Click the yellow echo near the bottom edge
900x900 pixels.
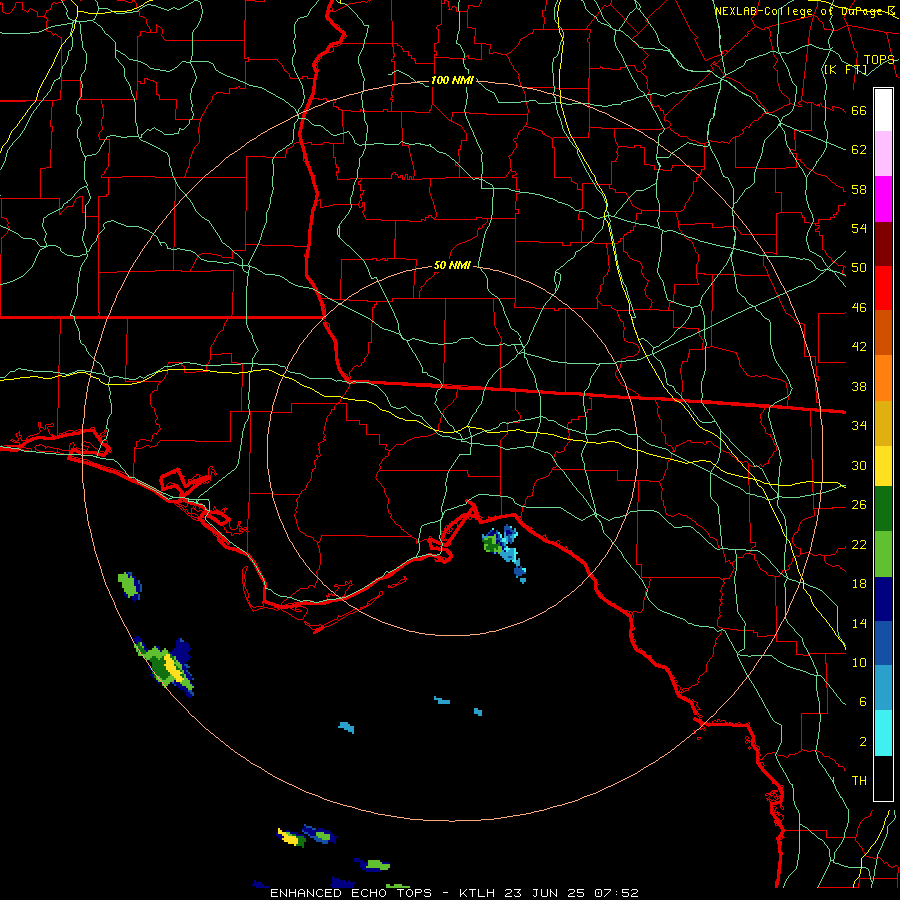(x=292, y=838)
